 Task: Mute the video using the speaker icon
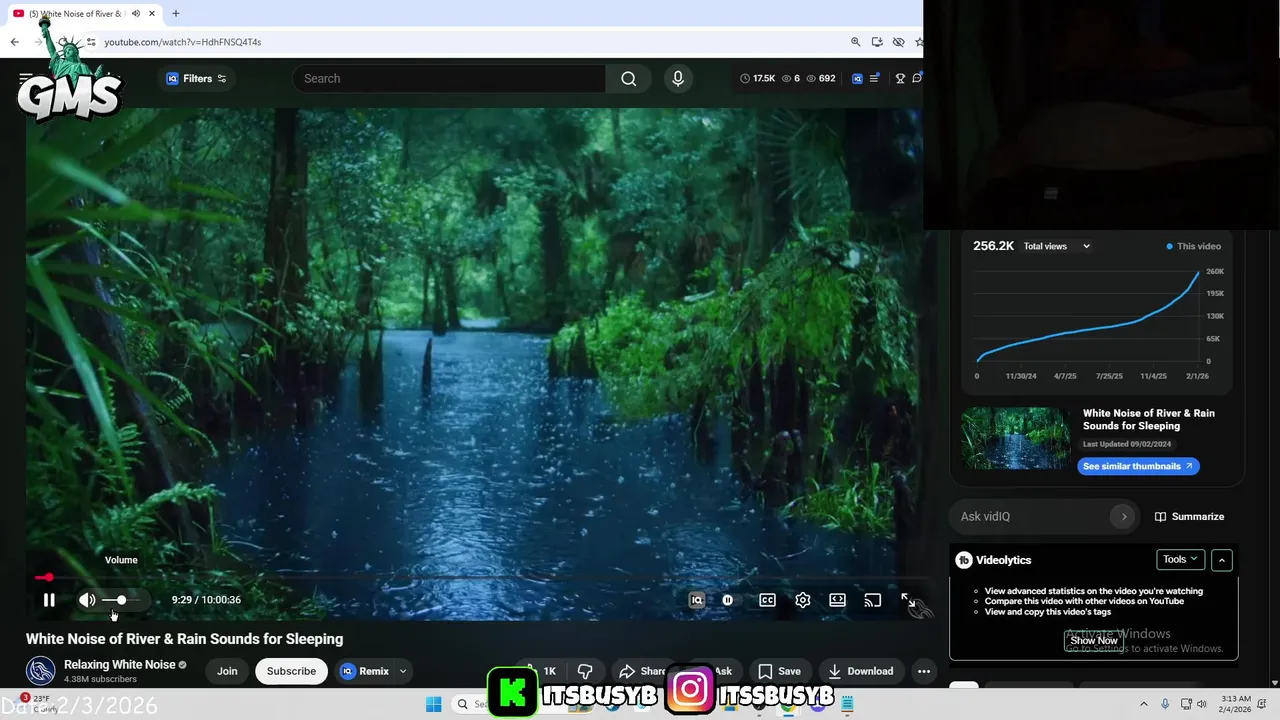click(x=87, y=600)
